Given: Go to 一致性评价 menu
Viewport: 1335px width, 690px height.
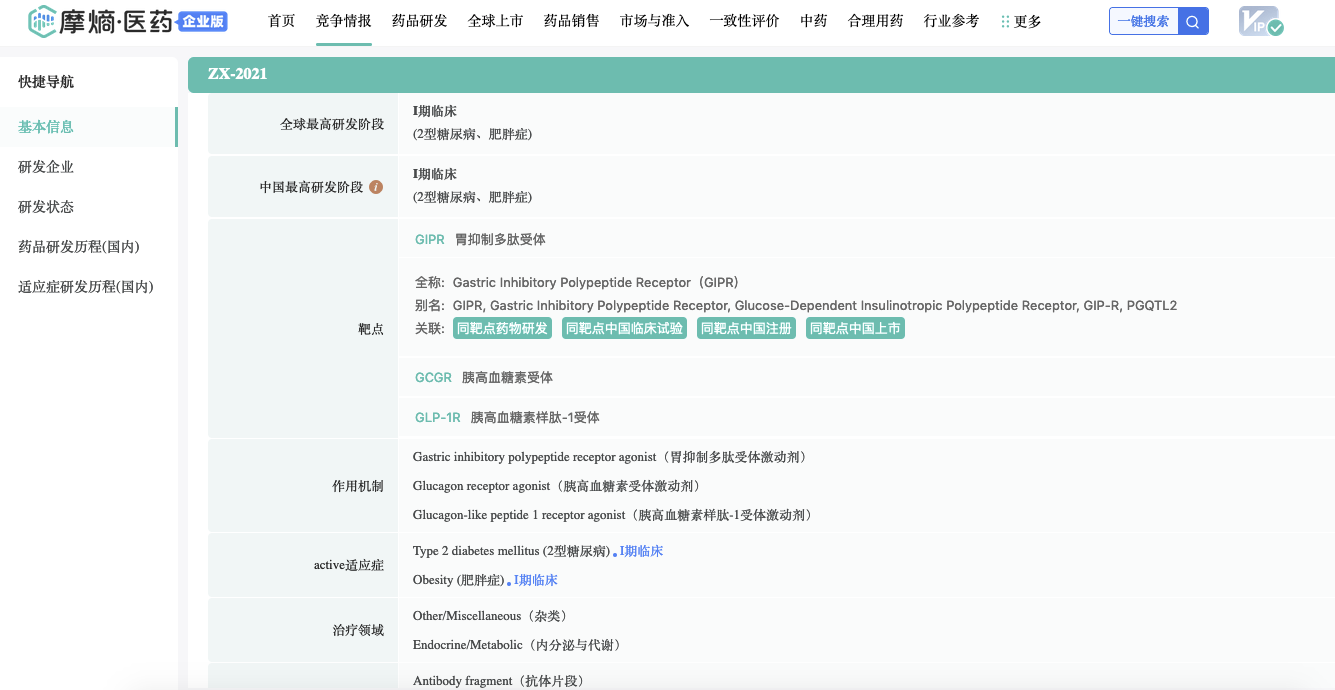Looking at the screenshot, I should point(744,21).
